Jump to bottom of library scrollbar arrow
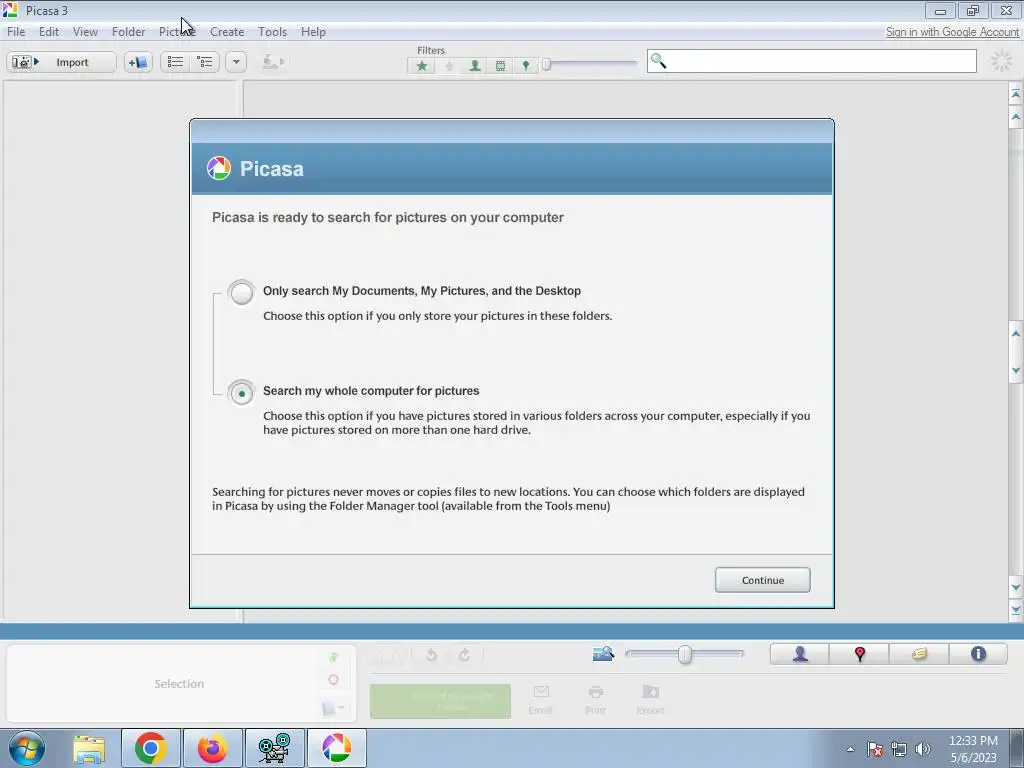 tap(1016, 610)
